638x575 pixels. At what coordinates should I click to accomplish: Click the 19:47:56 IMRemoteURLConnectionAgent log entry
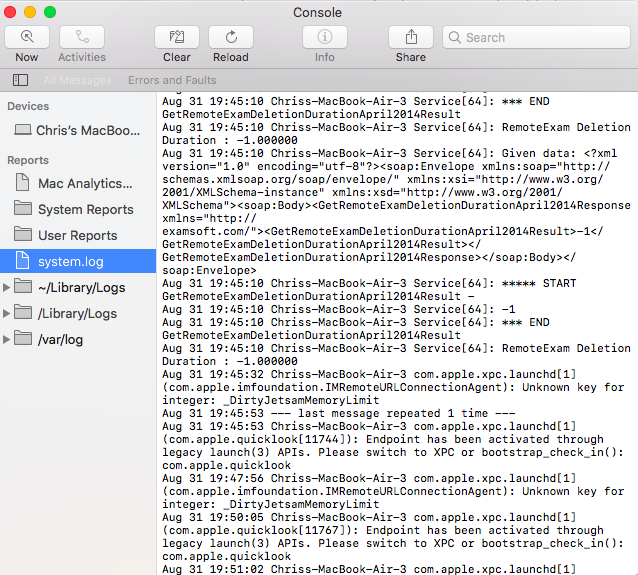[x=393, y=492]
